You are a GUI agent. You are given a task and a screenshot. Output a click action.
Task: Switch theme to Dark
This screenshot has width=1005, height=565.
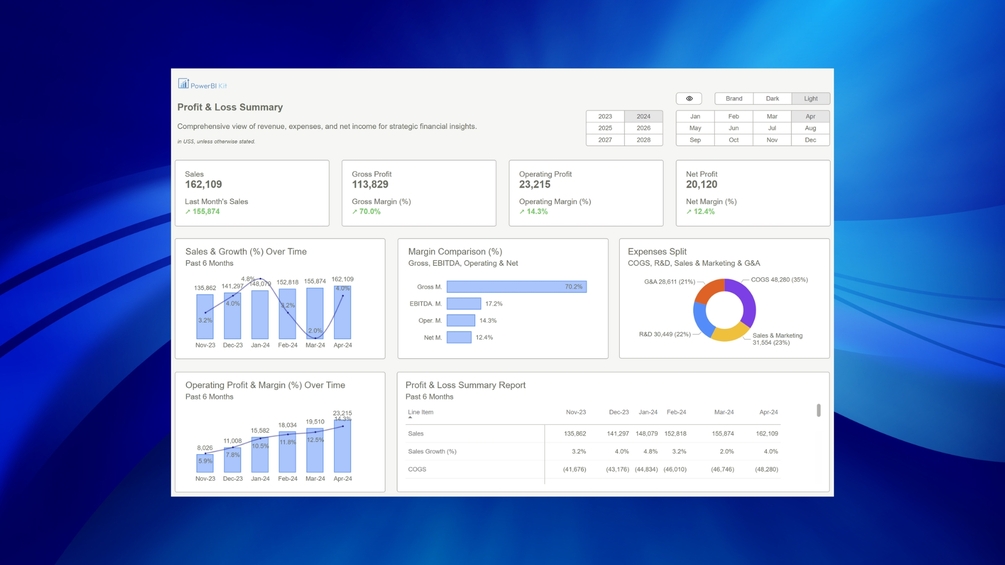(x=772, y=99)
